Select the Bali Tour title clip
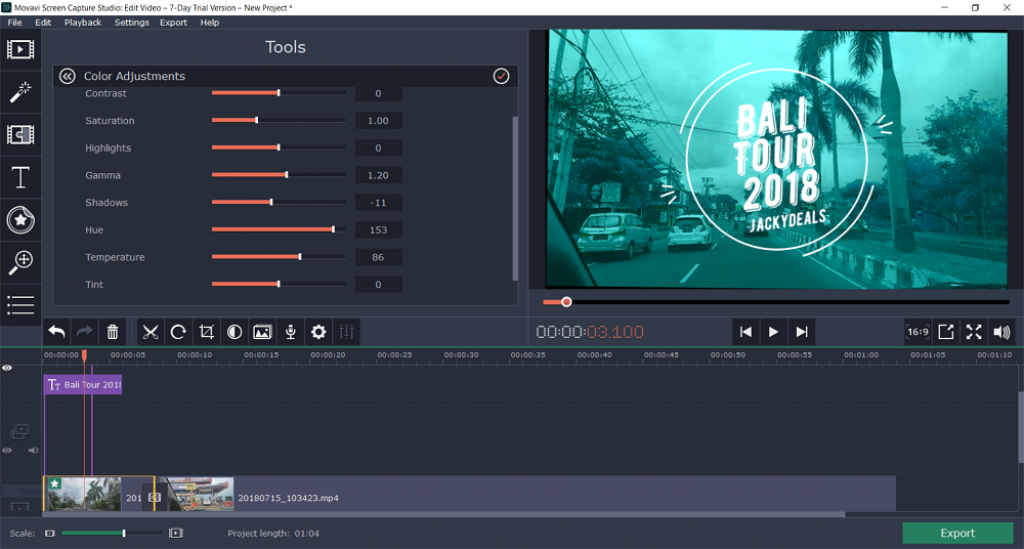The image size is (1024, 549). coord(83,384)
